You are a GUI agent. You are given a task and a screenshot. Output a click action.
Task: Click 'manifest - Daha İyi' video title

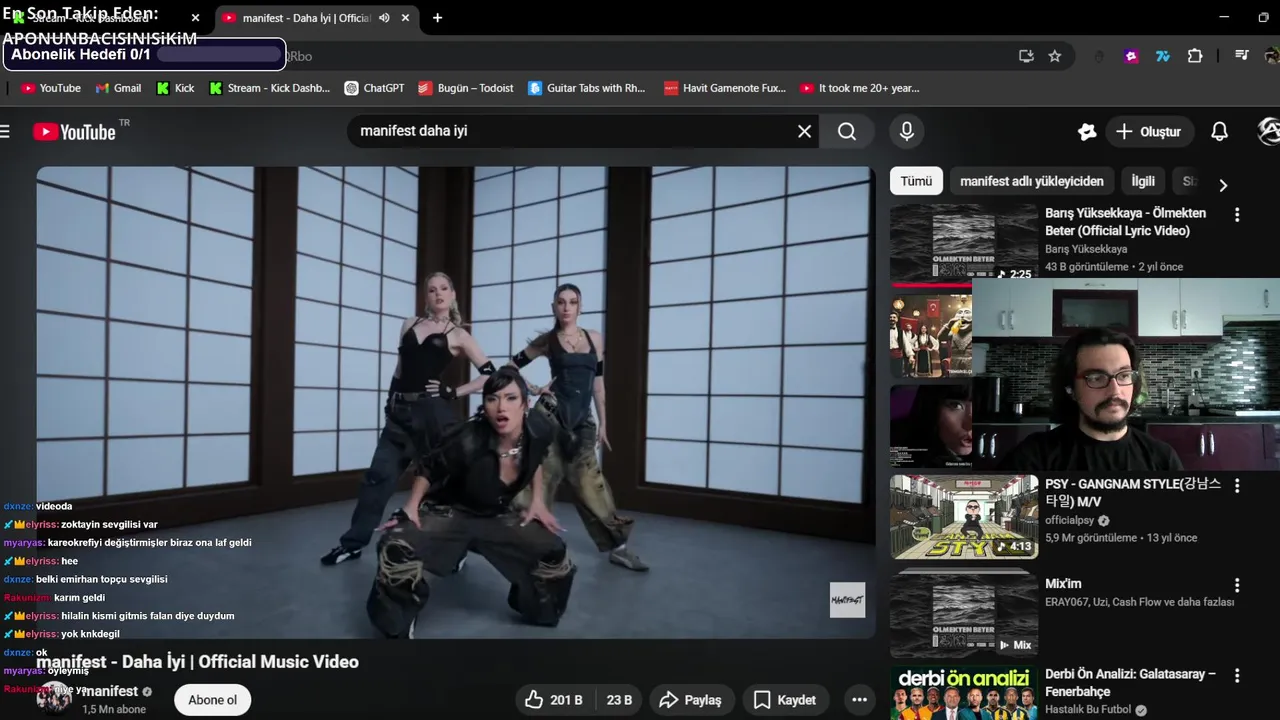[x=197, y=662]
